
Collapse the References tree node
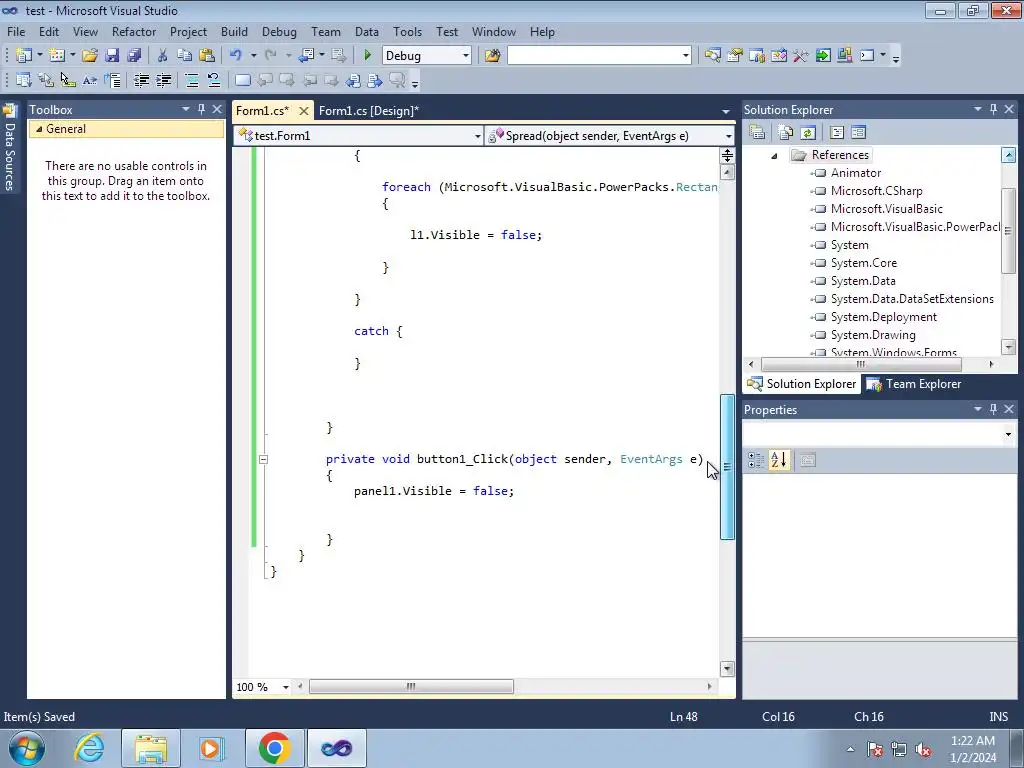pos(775,155)
